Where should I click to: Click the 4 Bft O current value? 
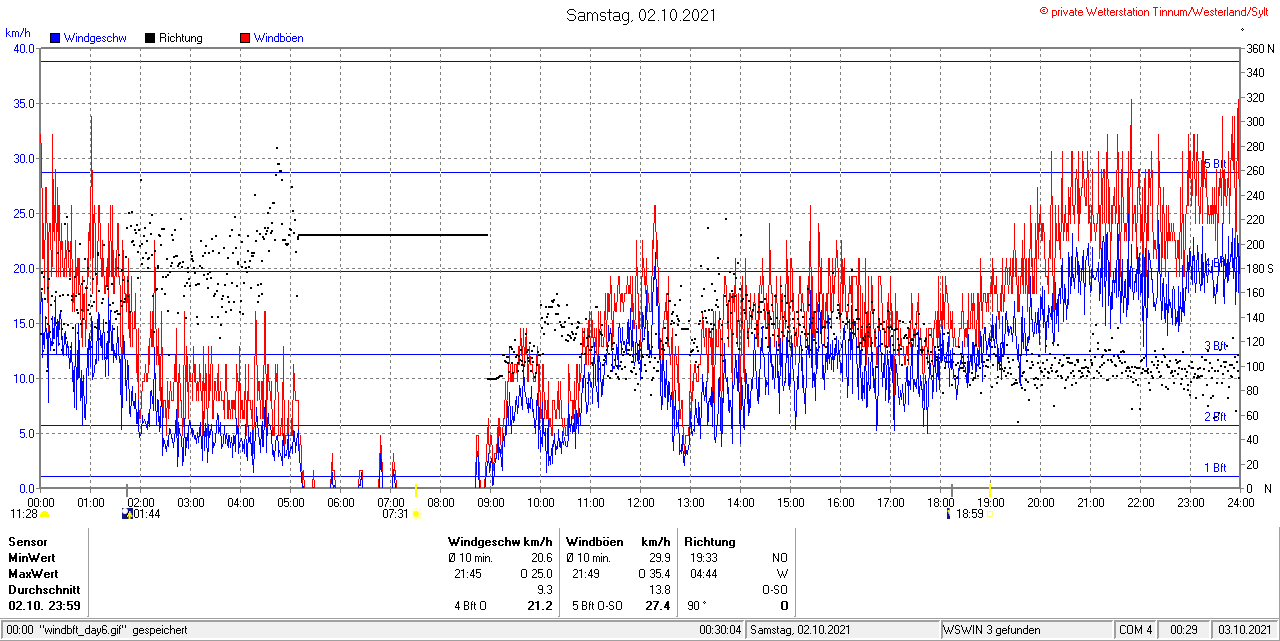470,606
